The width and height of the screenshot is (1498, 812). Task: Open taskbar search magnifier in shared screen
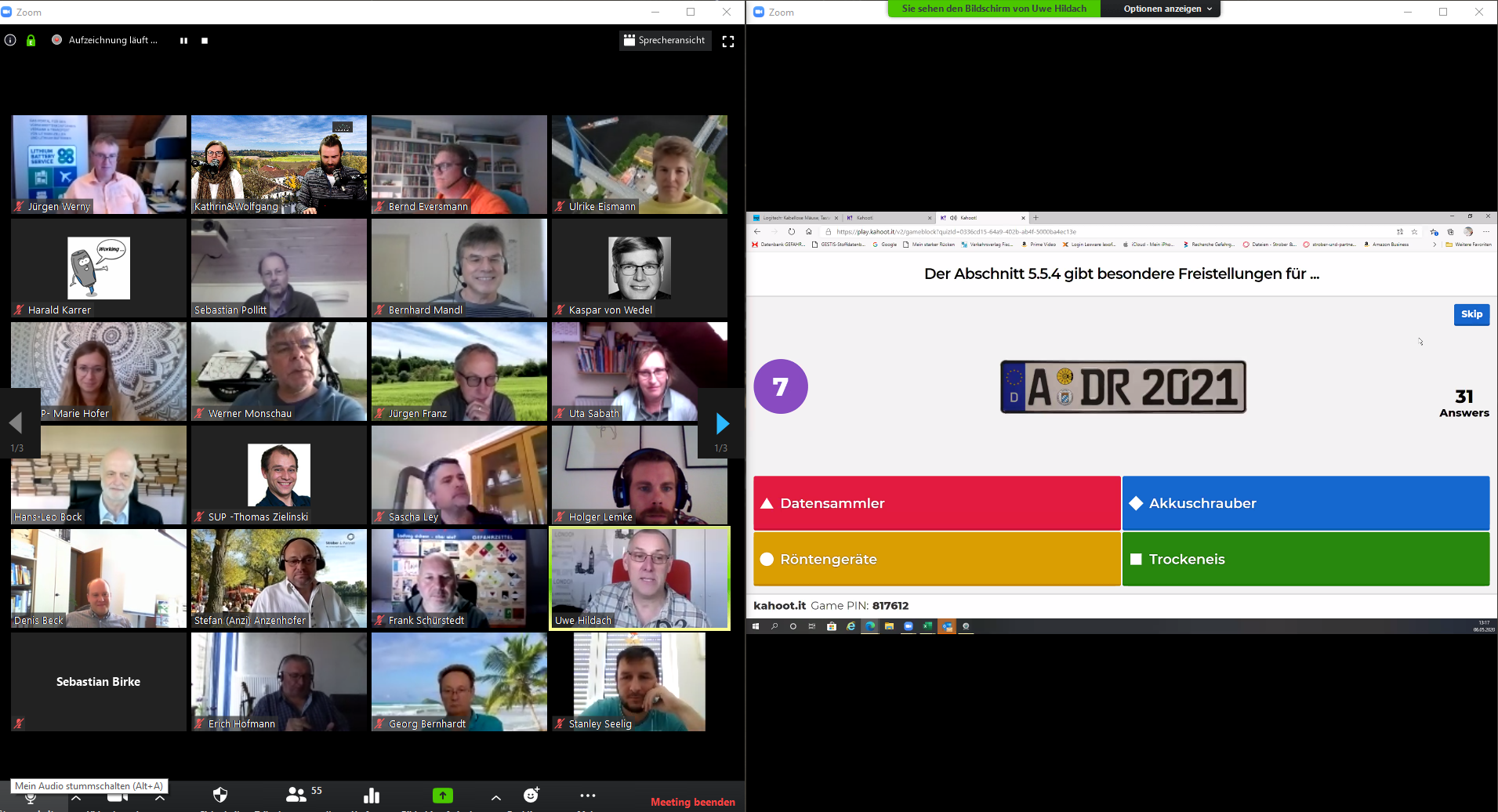pyautogui.click(x=774, y=626)
